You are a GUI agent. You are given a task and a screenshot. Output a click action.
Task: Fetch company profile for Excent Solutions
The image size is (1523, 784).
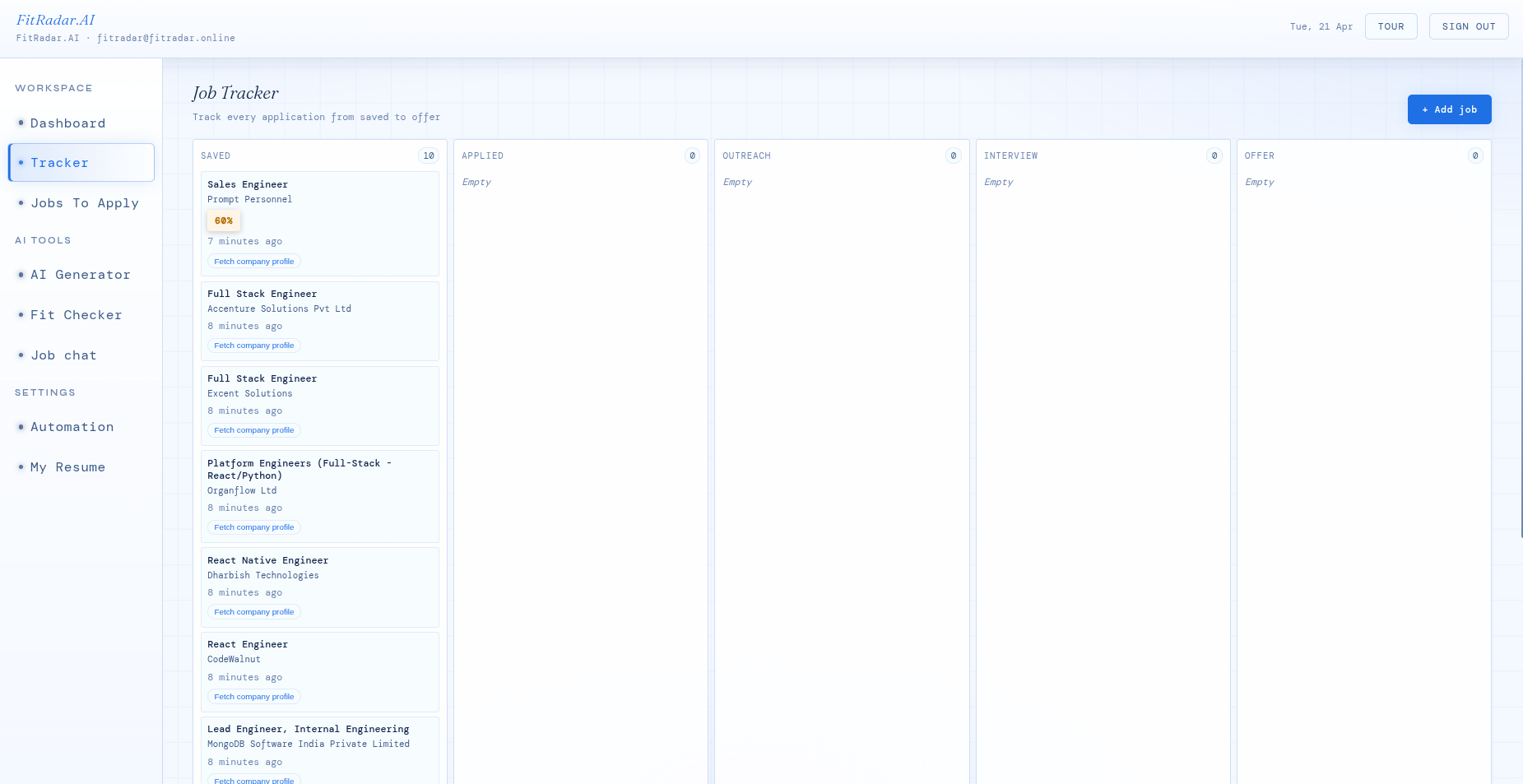[x=254, y=430]
